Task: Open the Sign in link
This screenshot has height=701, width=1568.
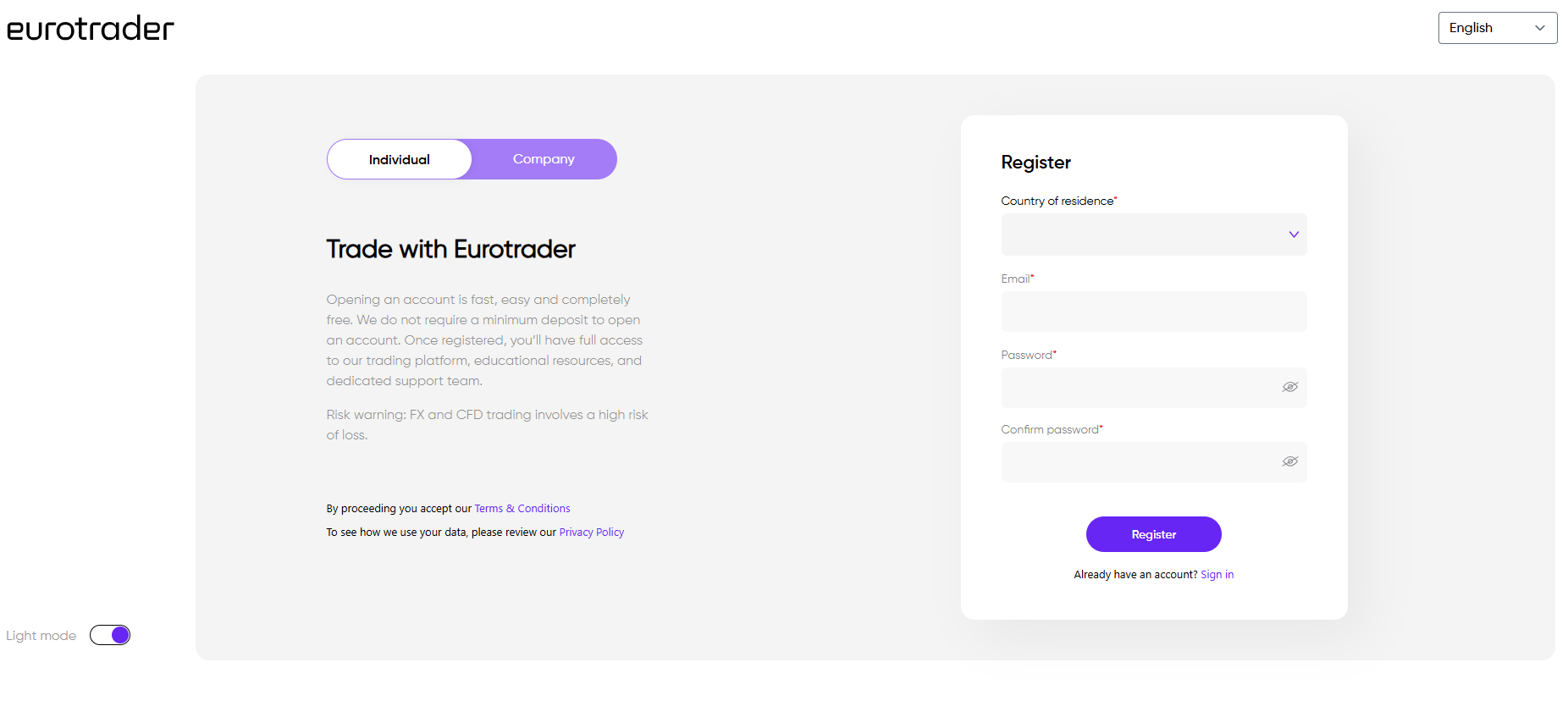Action: pos(1217,575)
